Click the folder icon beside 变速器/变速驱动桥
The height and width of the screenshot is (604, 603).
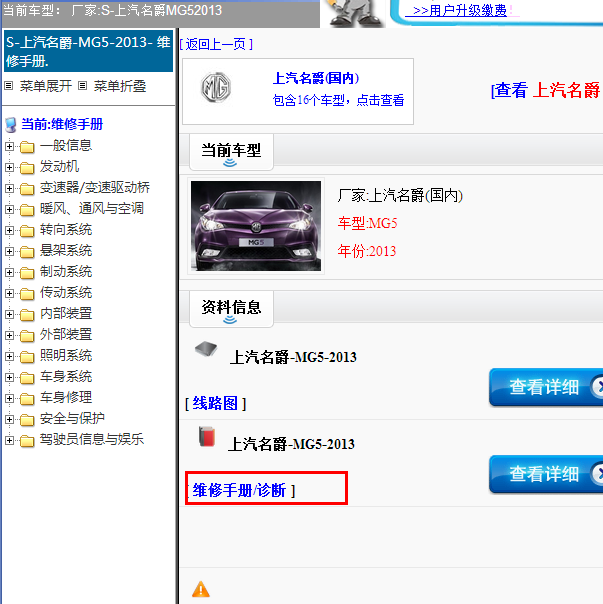coord(27,189)
